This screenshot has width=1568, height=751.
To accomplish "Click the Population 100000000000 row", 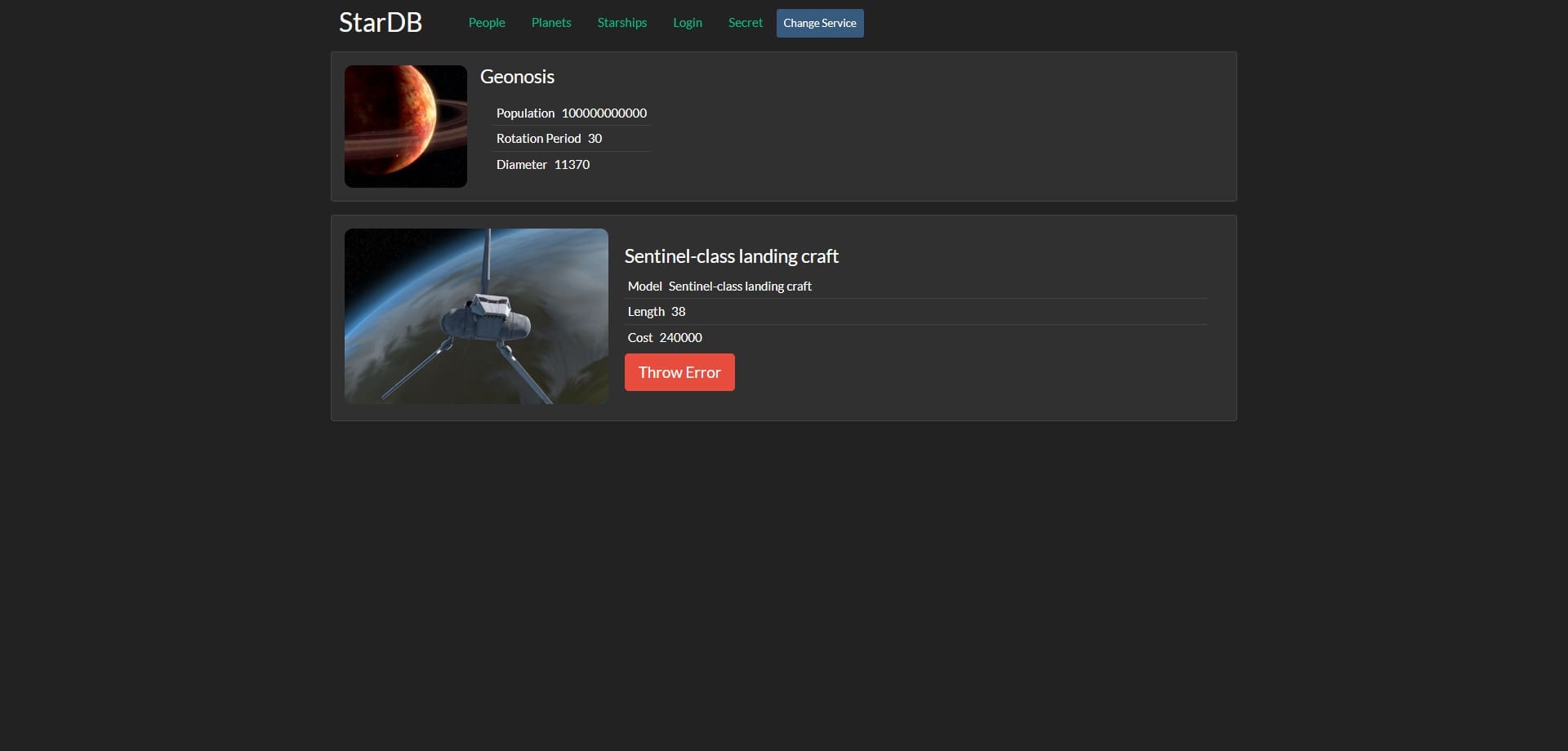I will [x=572, y=113].
